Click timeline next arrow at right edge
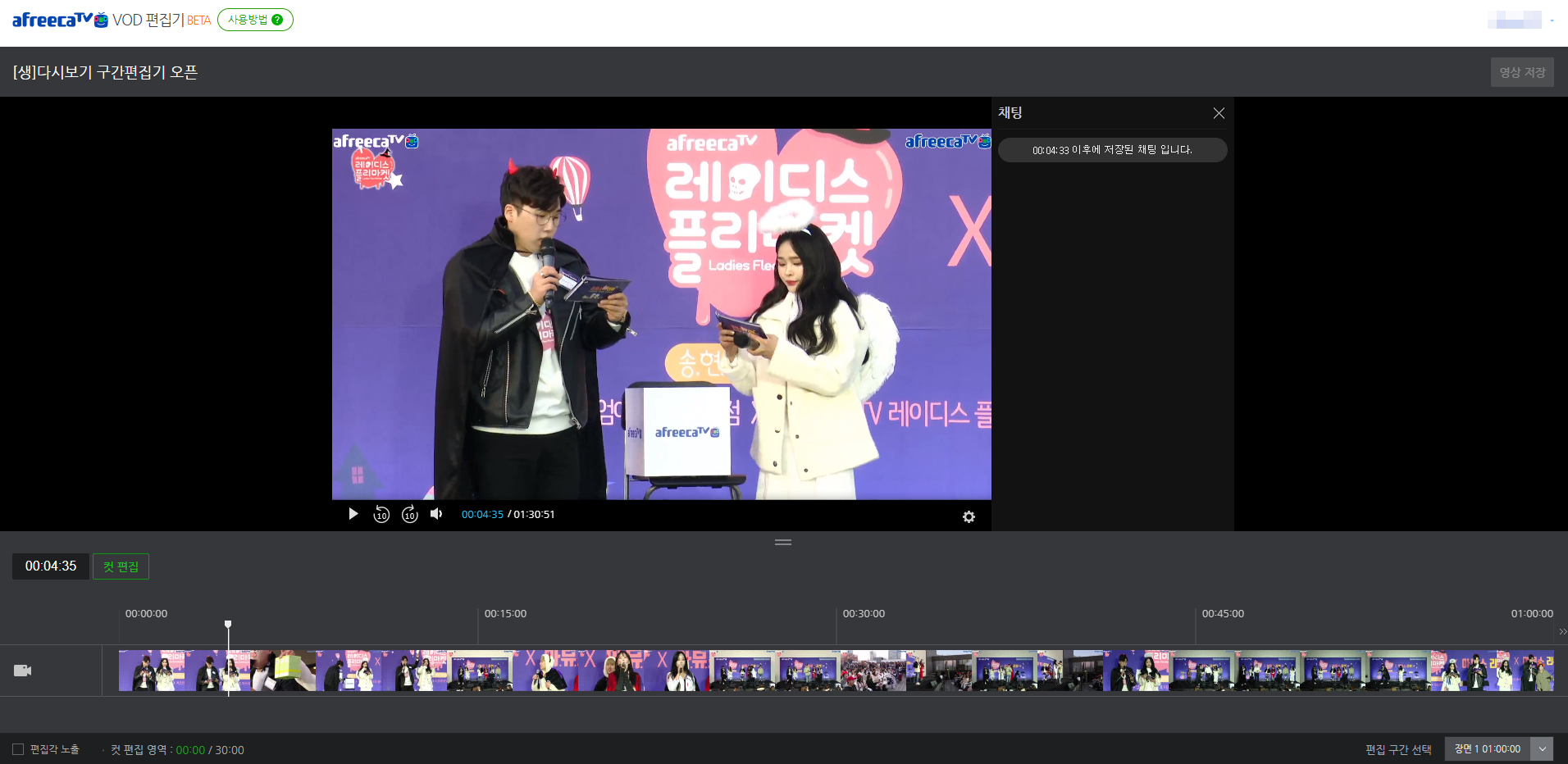Image resolution: width=1568 pixels, height=764 pixels. tap(1562, 631)
